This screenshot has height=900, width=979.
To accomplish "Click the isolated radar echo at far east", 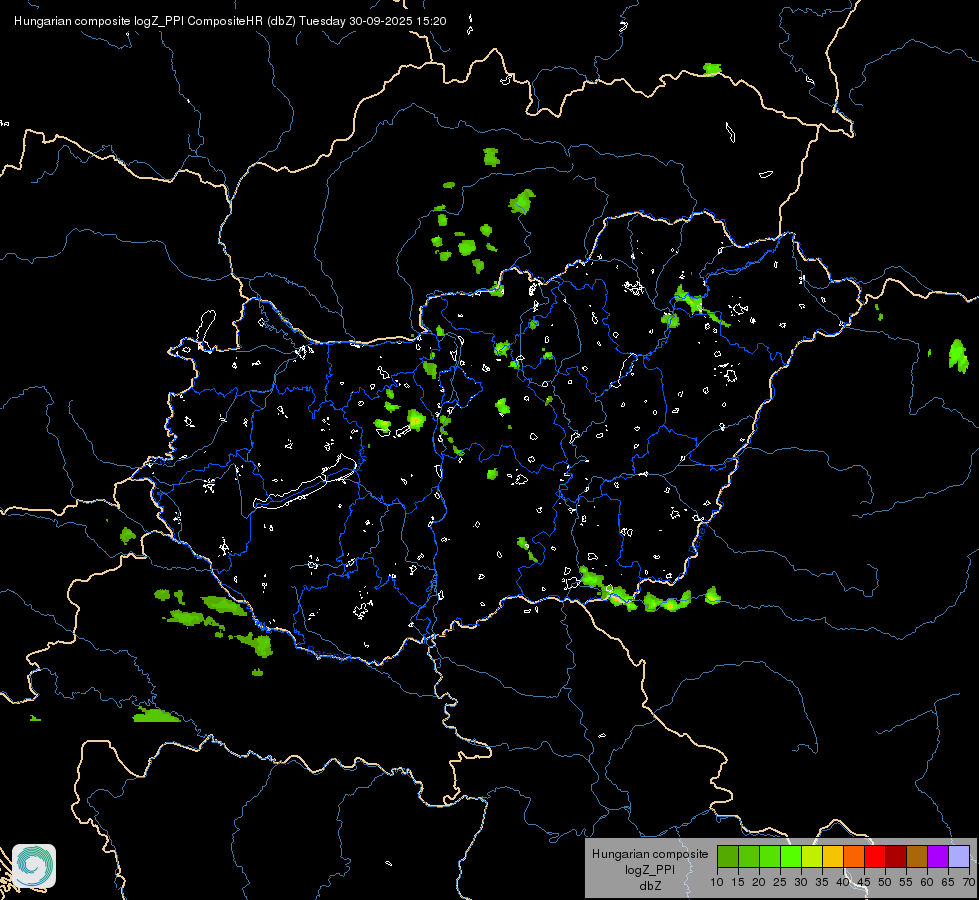I will coord(958,355).
